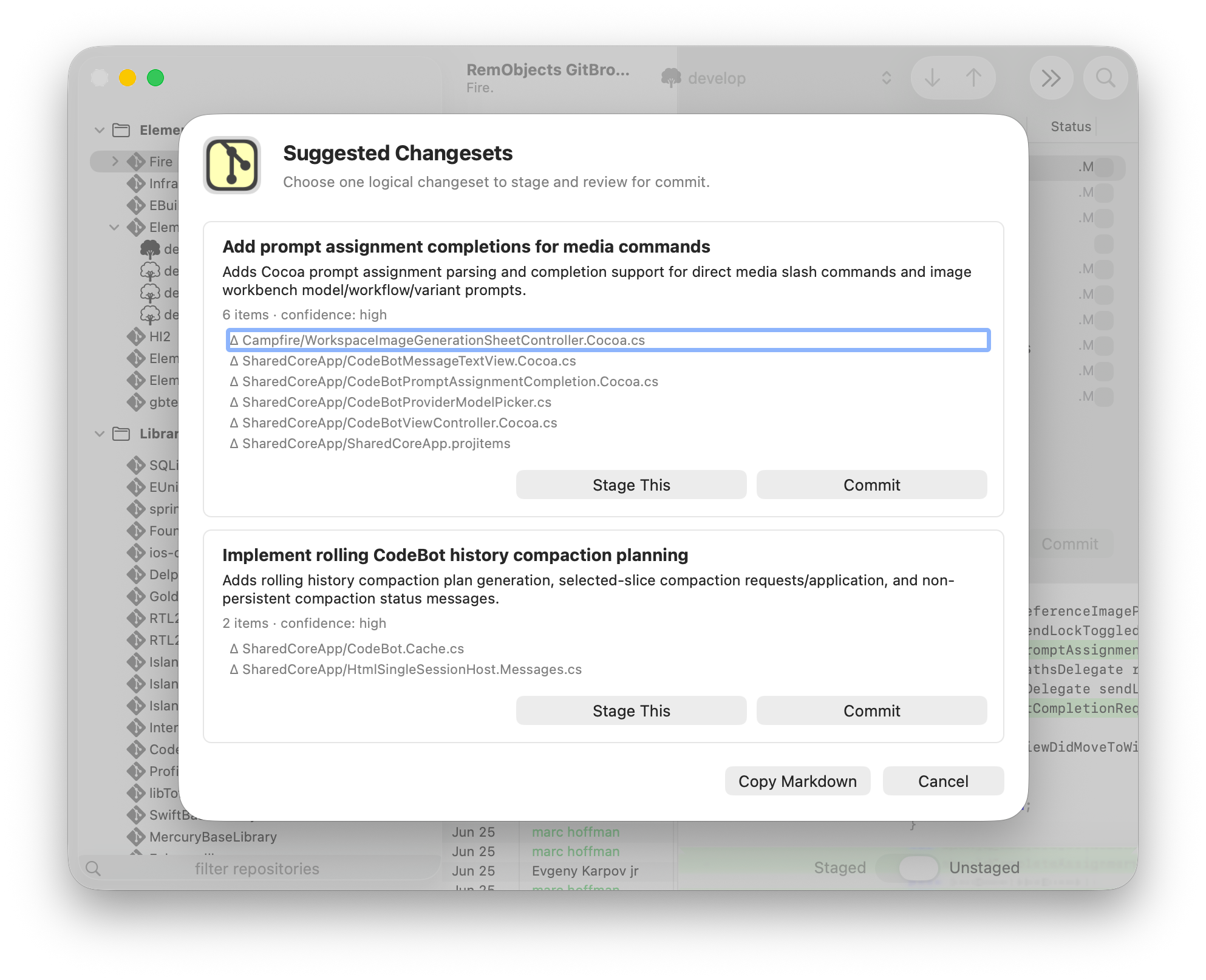Click the Profi repository icon

point(136,771)
